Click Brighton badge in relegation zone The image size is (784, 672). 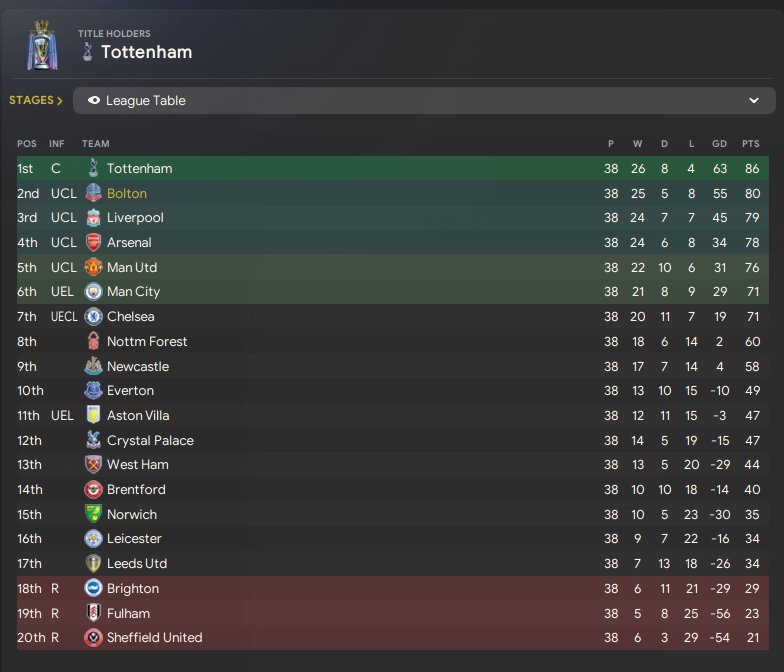point(93,588)
